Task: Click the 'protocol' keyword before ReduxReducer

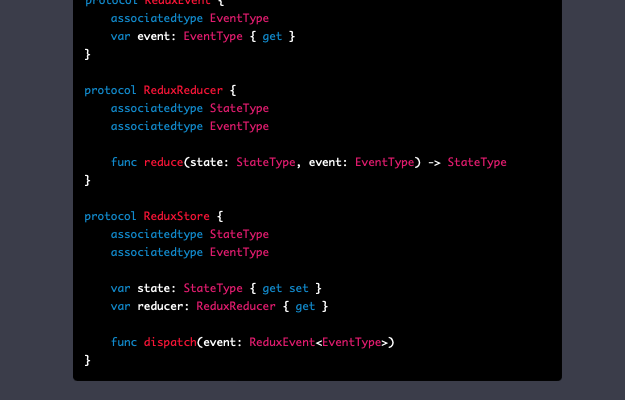Action: 110,90
